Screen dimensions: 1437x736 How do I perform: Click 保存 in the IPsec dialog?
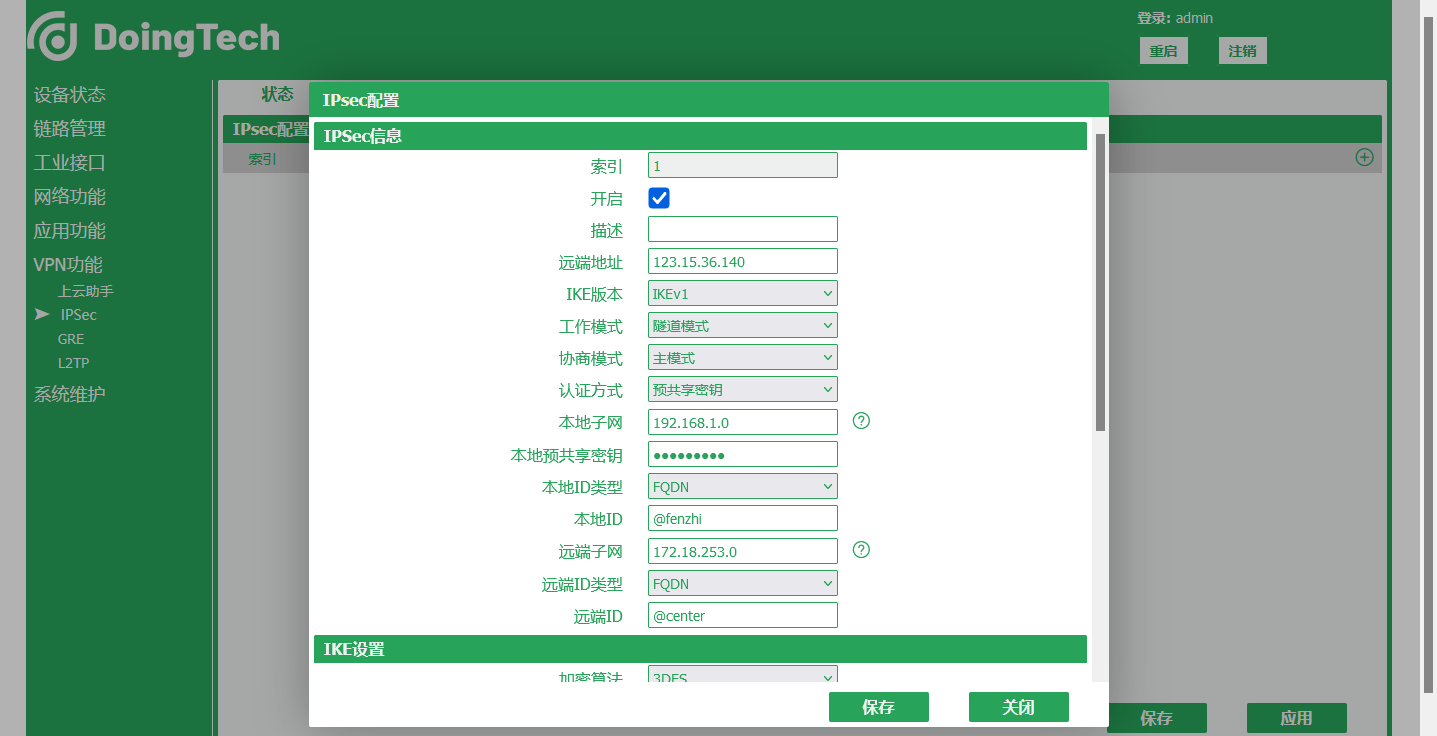point(879,707)
